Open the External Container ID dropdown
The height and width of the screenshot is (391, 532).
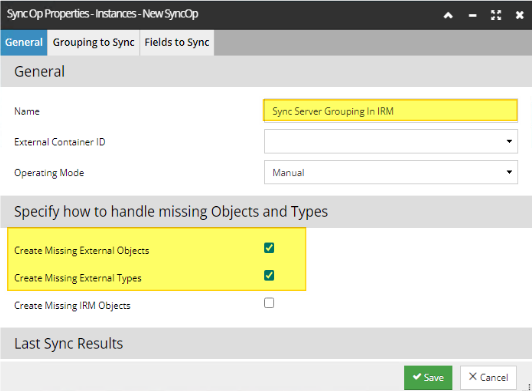tap(391, 141)
